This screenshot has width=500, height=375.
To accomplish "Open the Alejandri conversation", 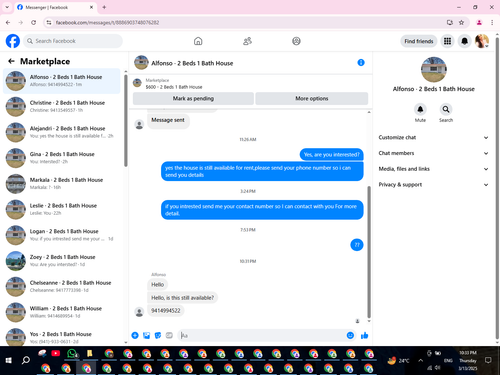I will pos(62,132).
